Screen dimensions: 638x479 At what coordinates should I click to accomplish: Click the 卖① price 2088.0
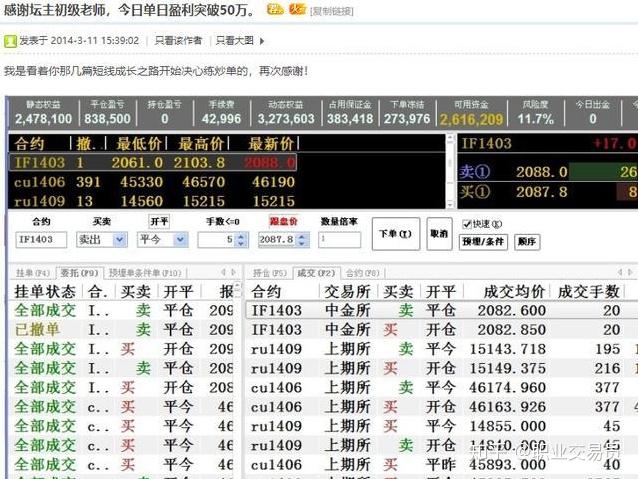[x=542, y=172]
